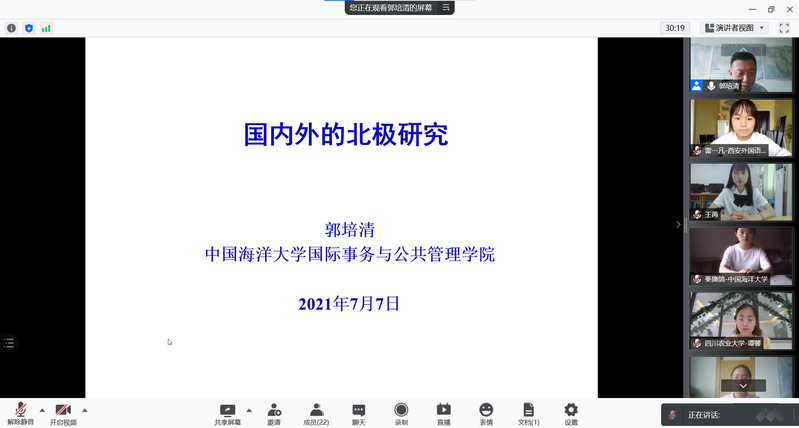Open the 聊天 chat panel
Screen dimensions: 799x428
tap(358, 411)
